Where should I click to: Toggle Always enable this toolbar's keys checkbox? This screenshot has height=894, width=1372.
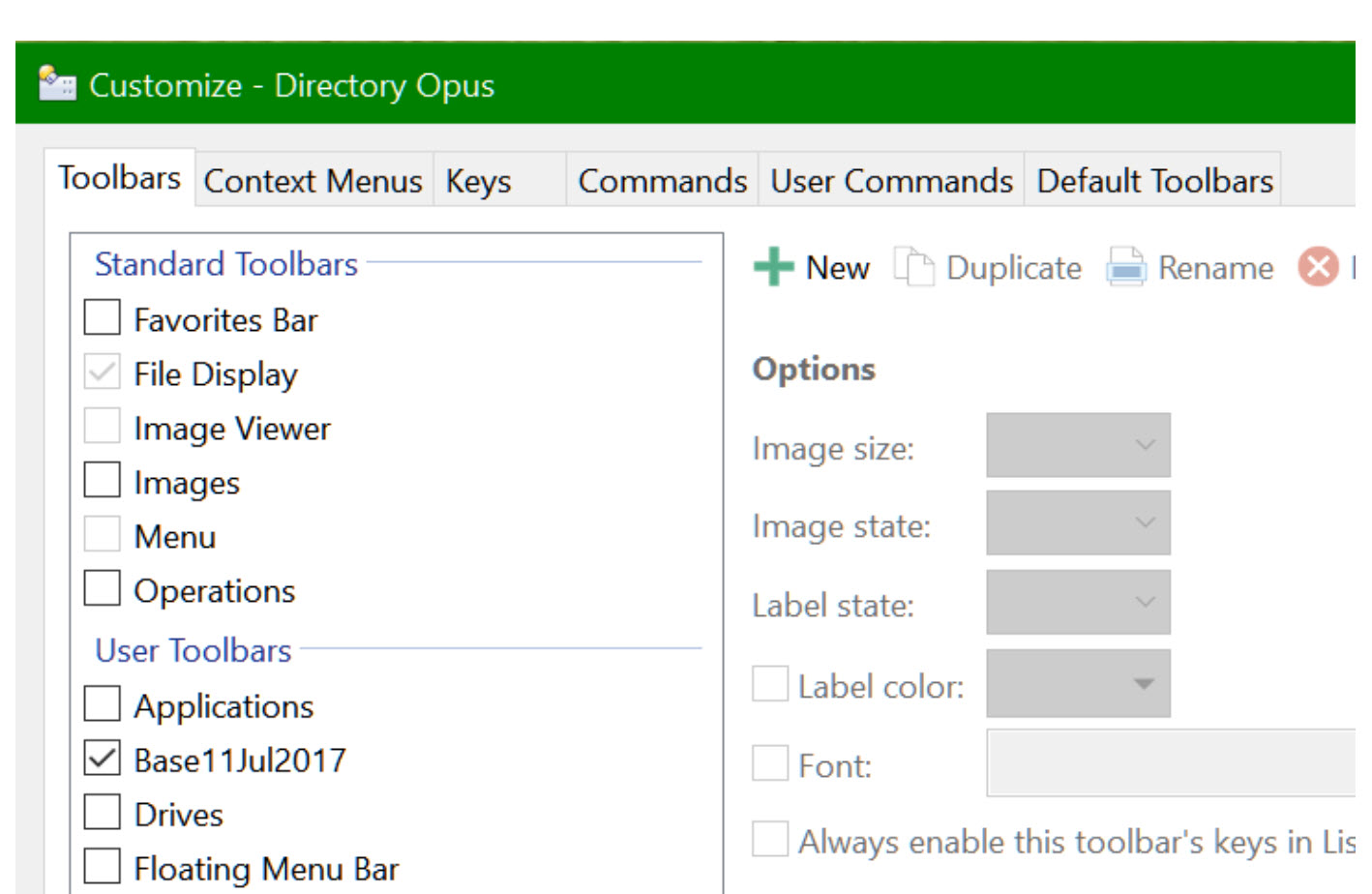(x=770, y=839)
